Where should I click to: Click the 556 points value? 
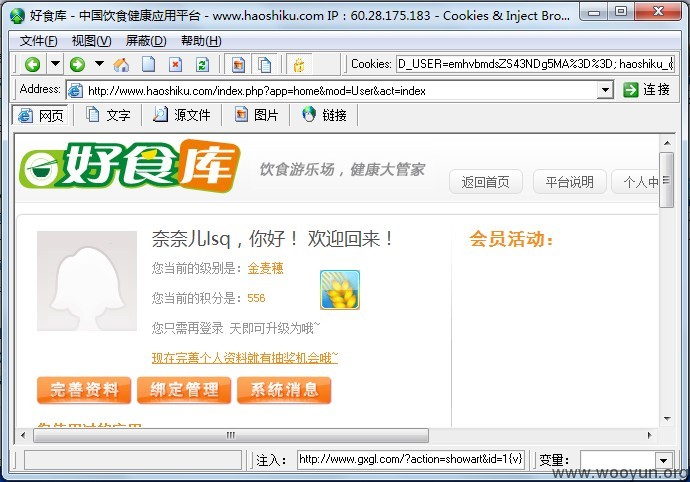pos(256,298)
